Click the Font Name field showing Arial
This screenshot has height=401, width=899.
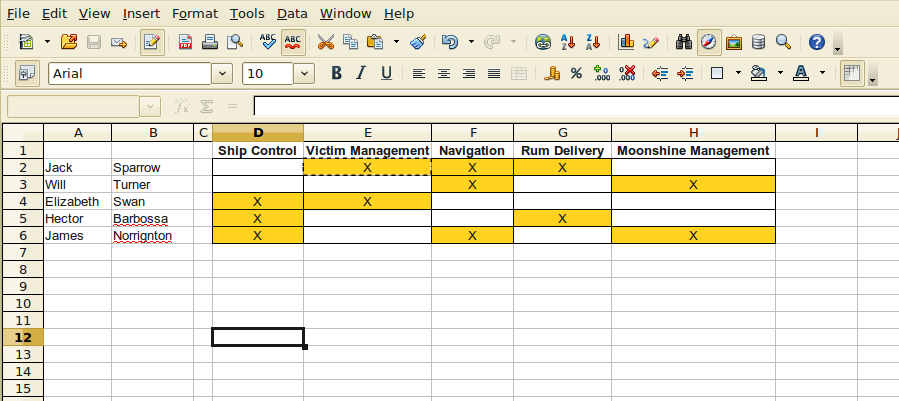point(130,73)
